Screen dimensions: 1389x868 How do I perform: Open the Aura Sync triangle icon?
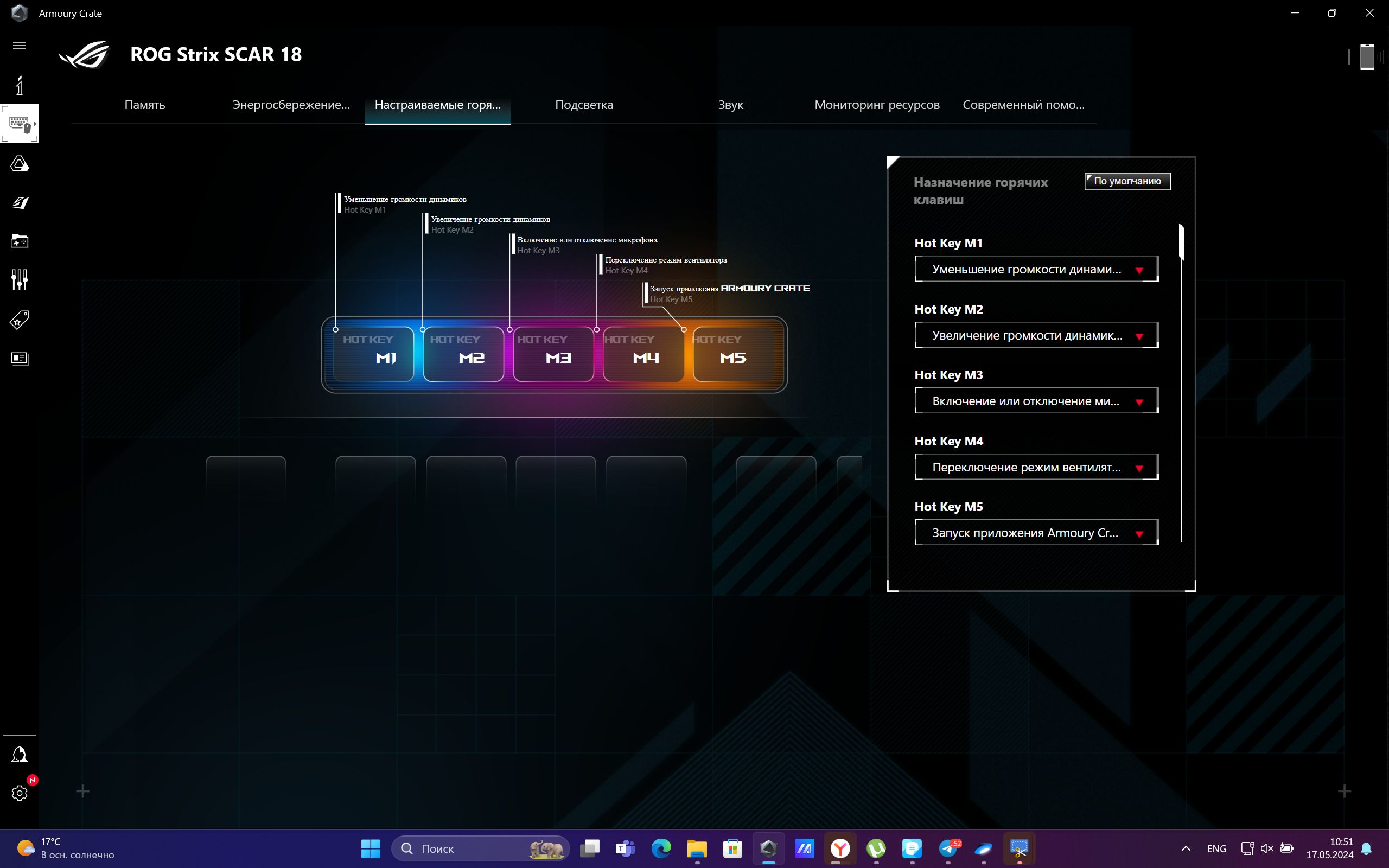pos(20,164)
